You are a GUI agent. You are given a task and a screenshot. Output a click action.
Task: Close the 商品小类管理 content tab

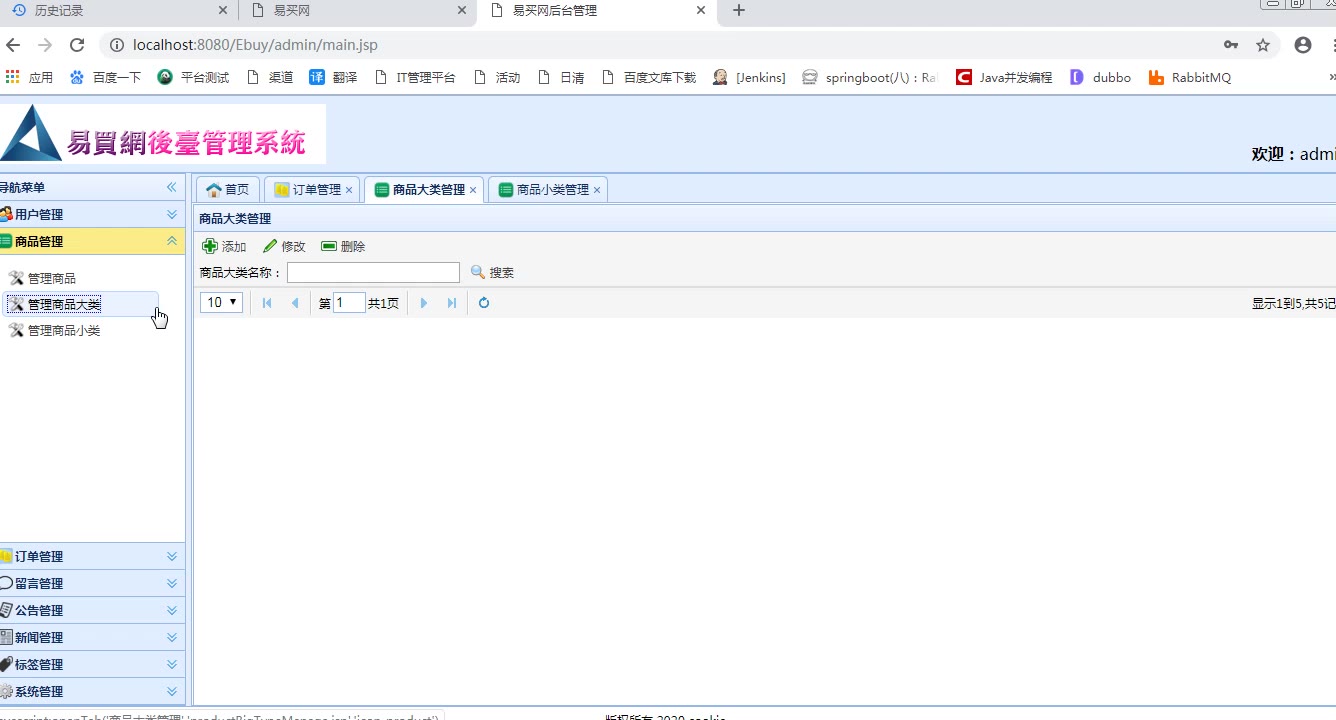click(597, 190)
